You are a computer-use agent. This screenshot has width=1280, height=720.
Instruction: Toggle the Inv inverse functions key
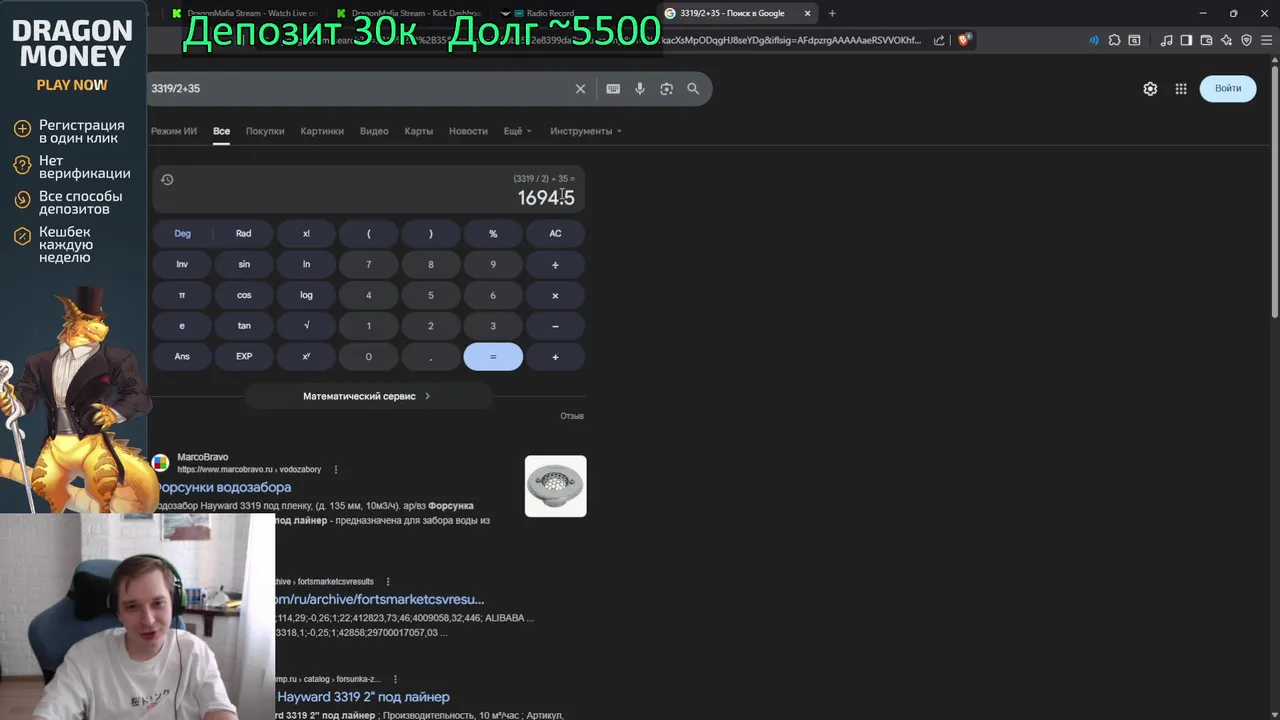(182, 265)
